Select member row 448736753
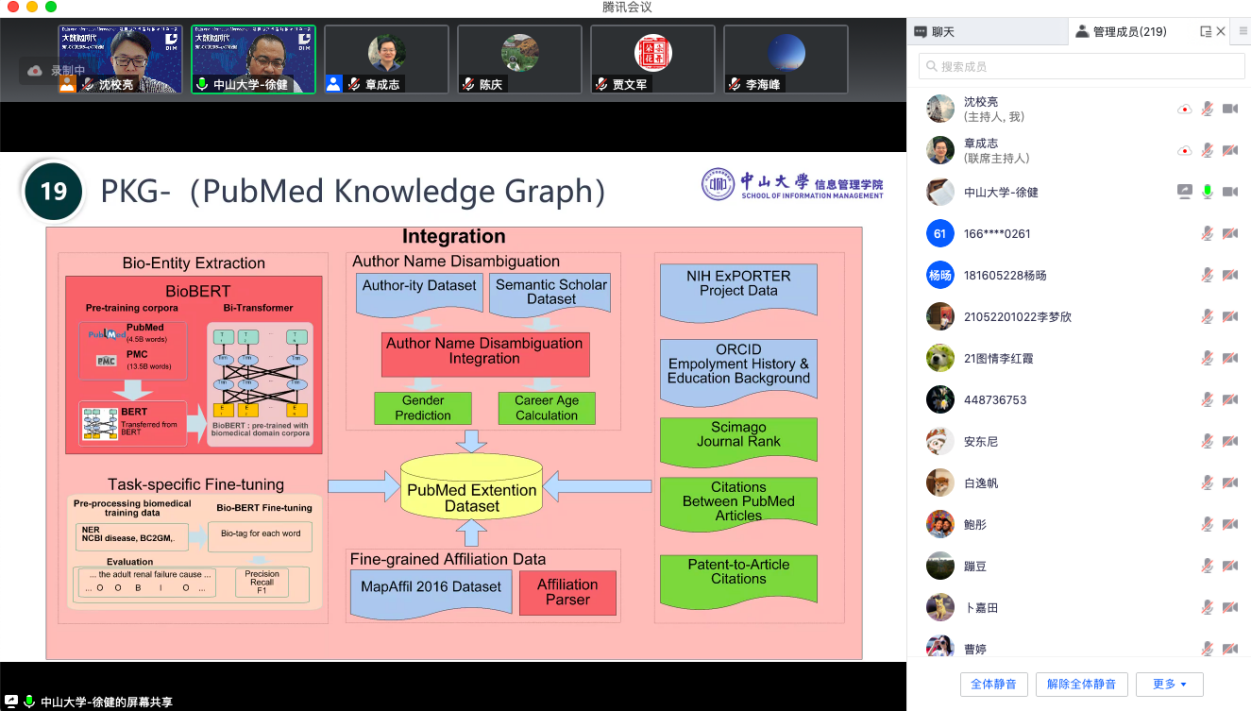This screenshot has width=1251, height=711. pos(1078,400)
